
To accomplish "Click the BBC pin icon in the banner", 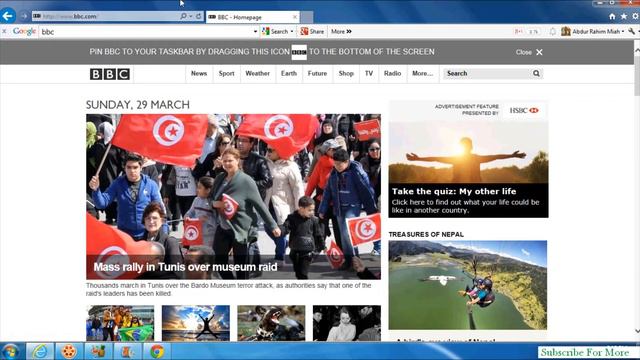I will (x=299, y=52).
